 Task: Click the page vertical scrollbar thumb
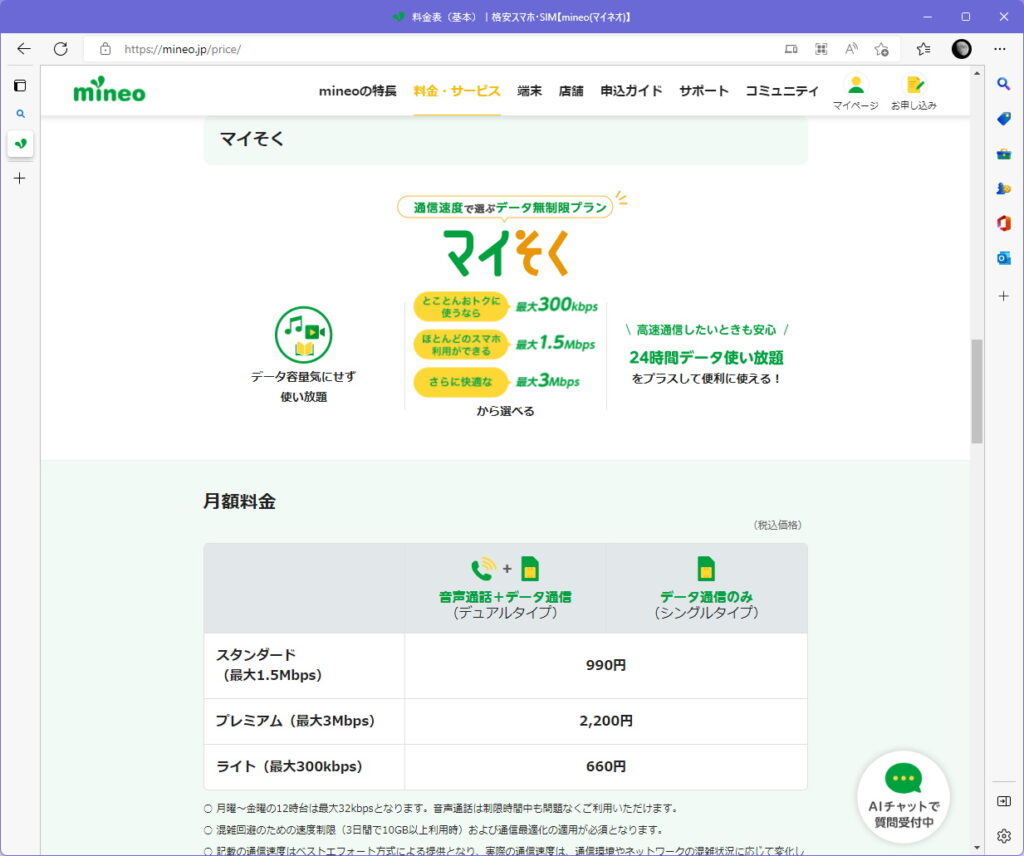pos(977,391)
